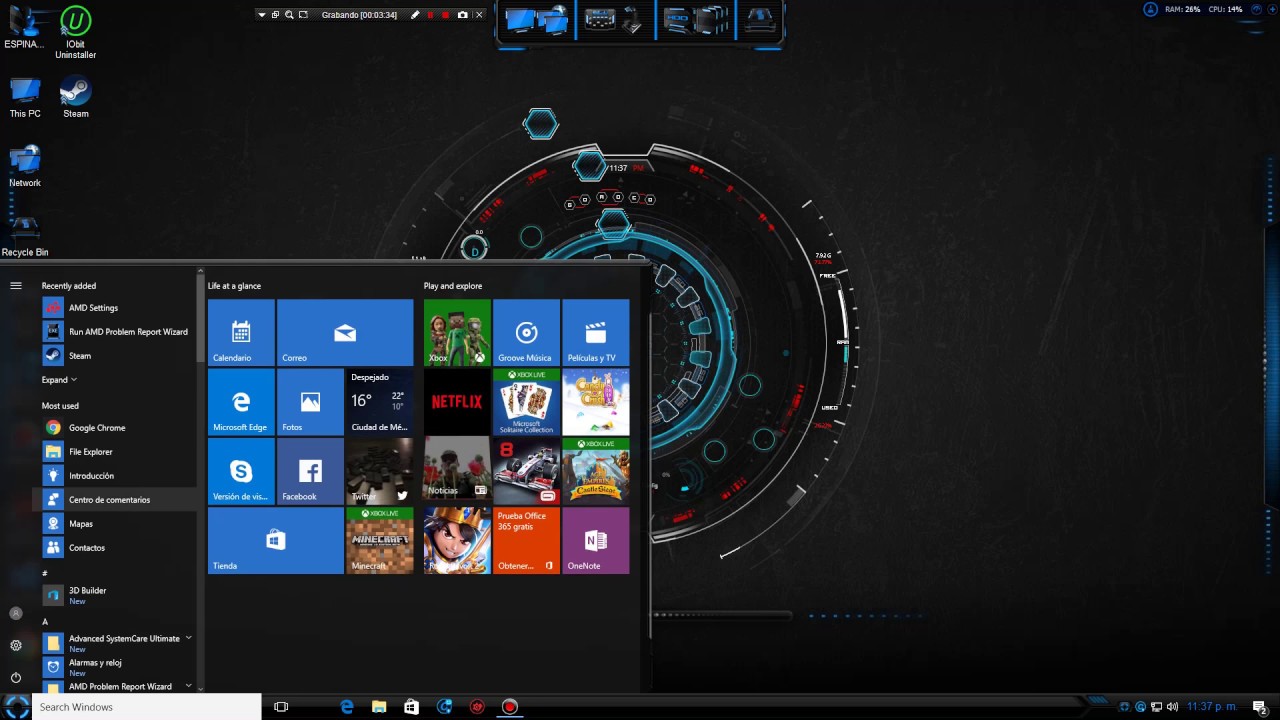This screenshot has height=720, width=1280.
Task: Open the recorder toolbar dropdown arrow
Action: pos(262,15)
